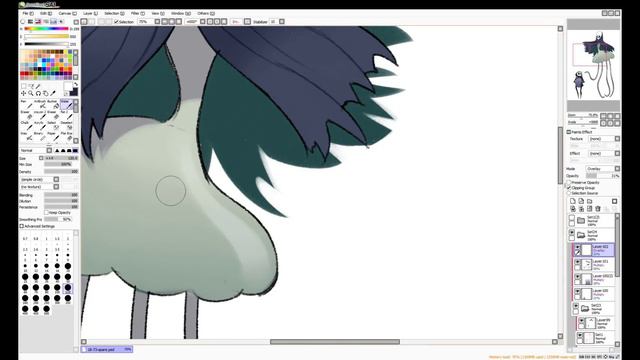Enable the Keep Opacity checkbox
Image resolution: width=640 pixels, height=360 pixels.
tap(47, 213)
